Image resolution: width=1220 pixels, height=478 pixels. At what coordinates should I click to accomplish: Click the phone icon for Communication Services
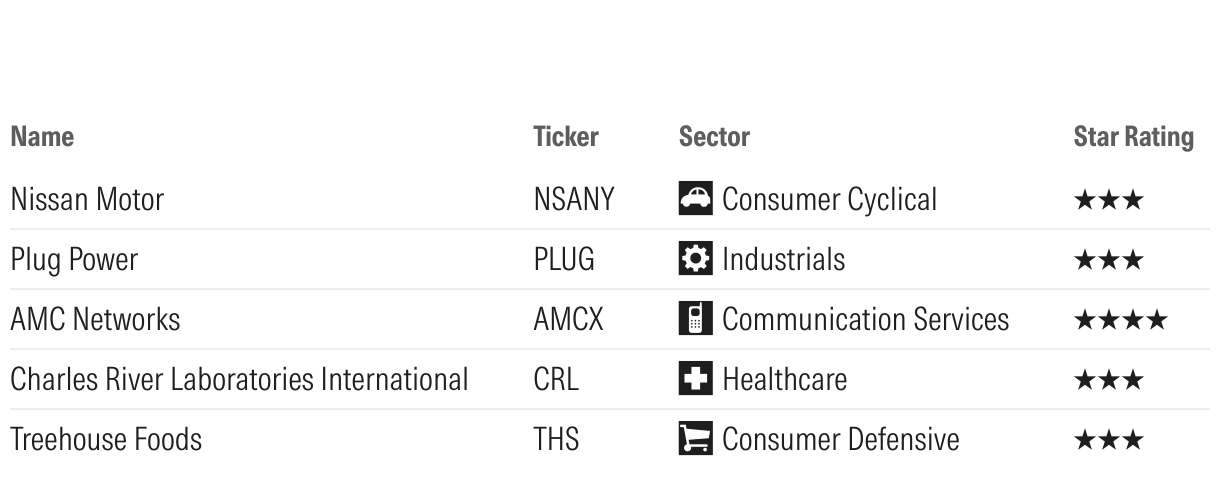[x=694, y=319]
